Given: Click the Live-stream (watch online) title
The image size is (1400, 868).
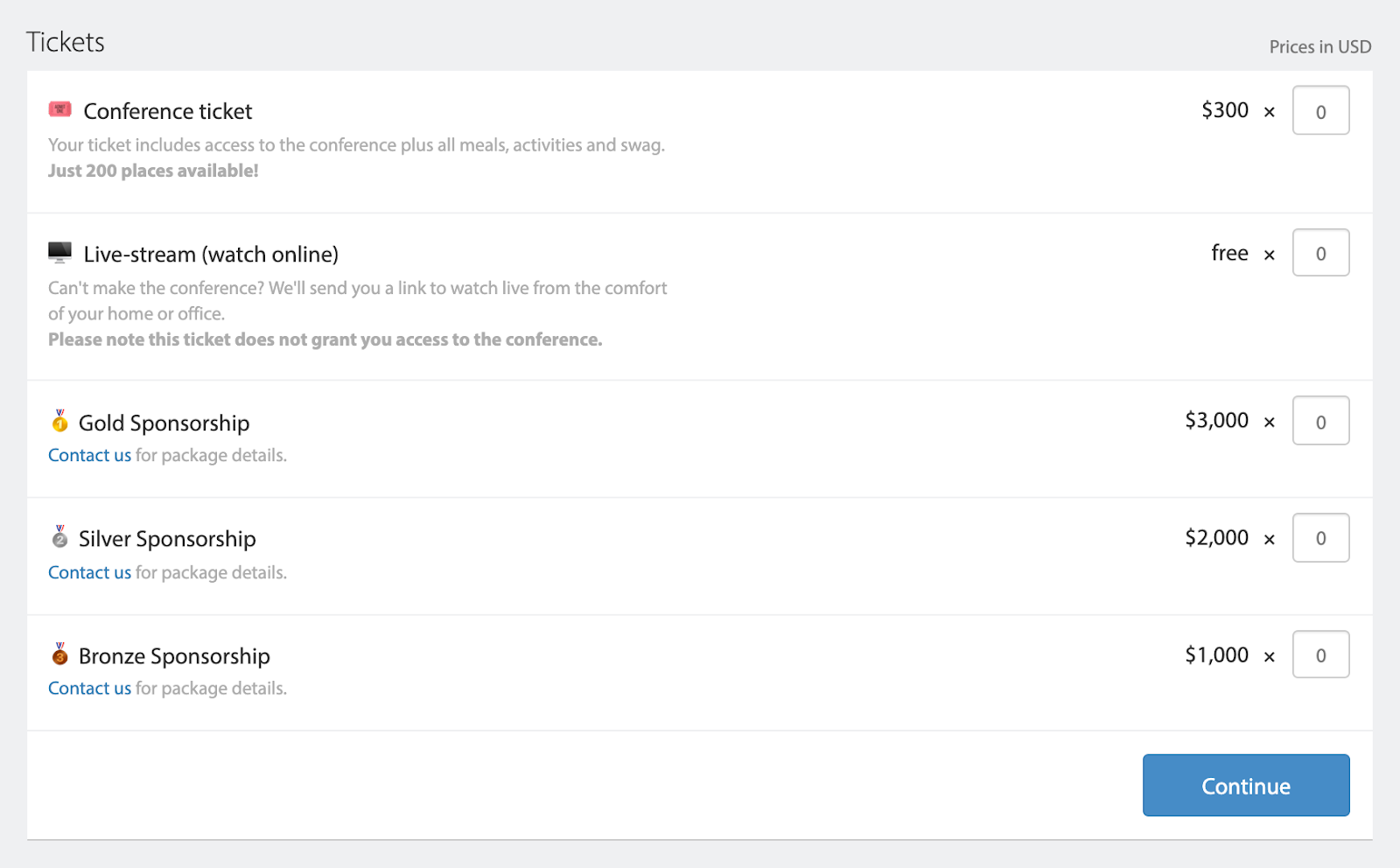Looking at the screenshot, I should click(211, 255).
